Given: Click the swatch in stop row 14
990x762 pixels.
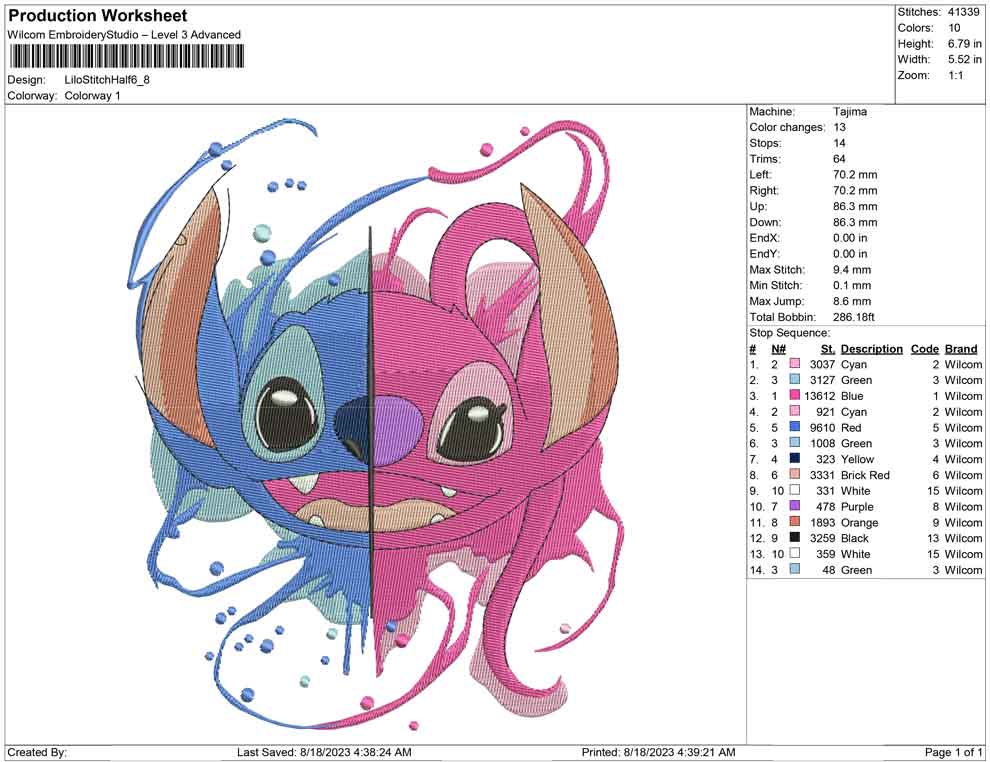Looking at the screenshot, I should [x=795, y=569].
